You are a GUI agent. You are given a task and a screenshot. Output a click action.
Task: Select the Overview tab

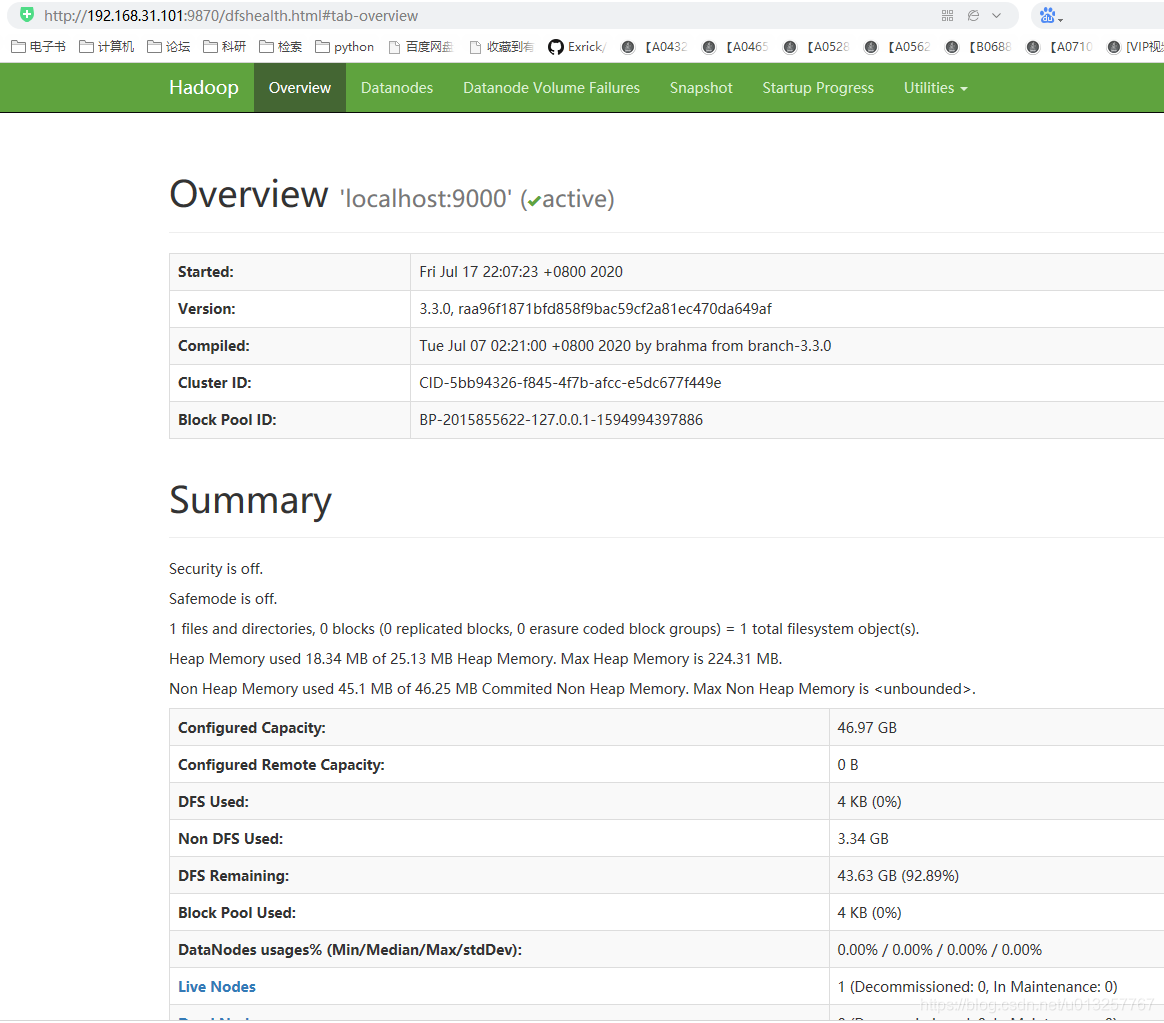click(300, 88)
